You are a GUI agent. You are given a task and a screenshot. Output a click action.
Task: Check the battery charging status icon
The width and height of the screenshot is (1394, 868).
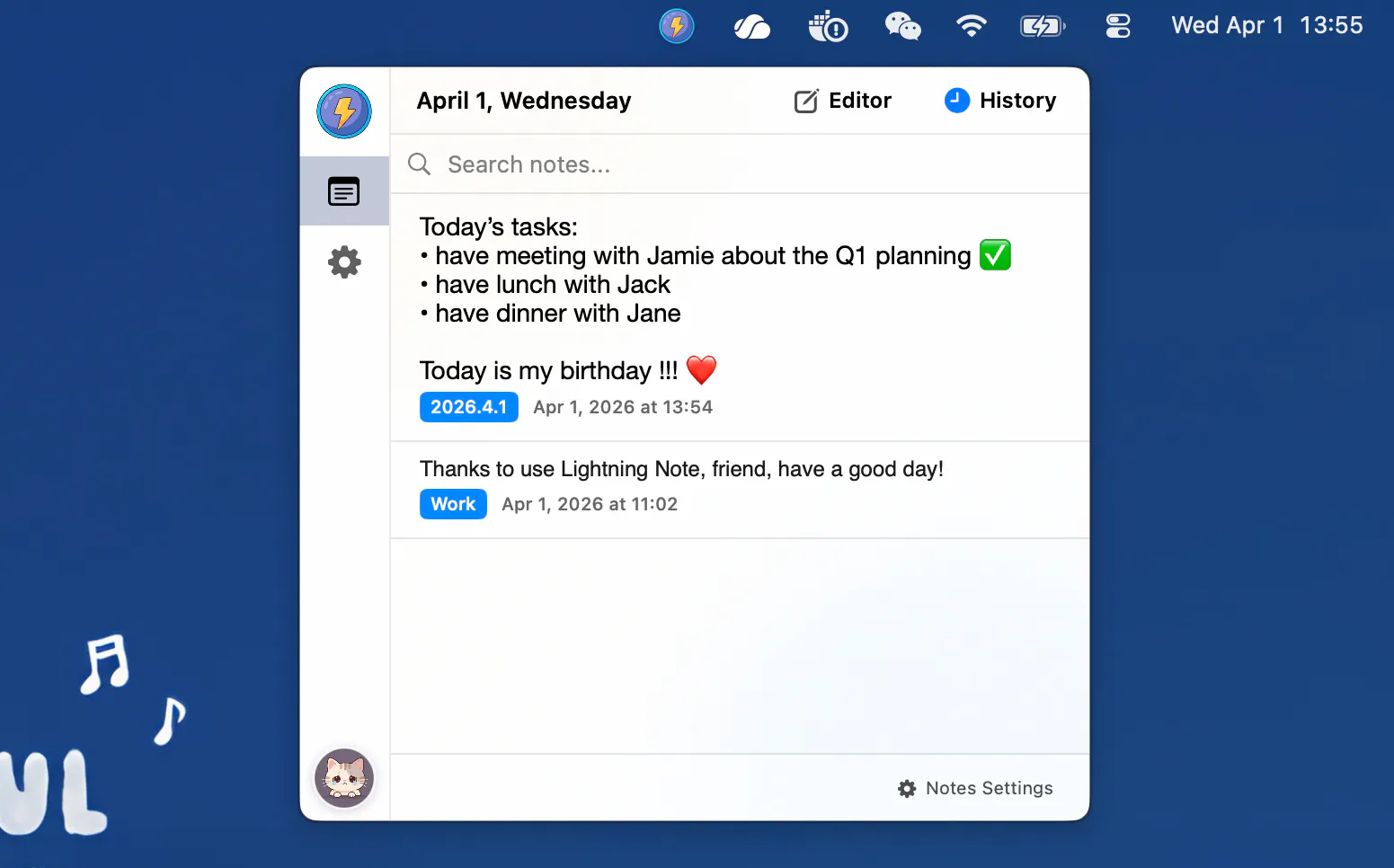pyautogui.click(x=1043, y=26)
